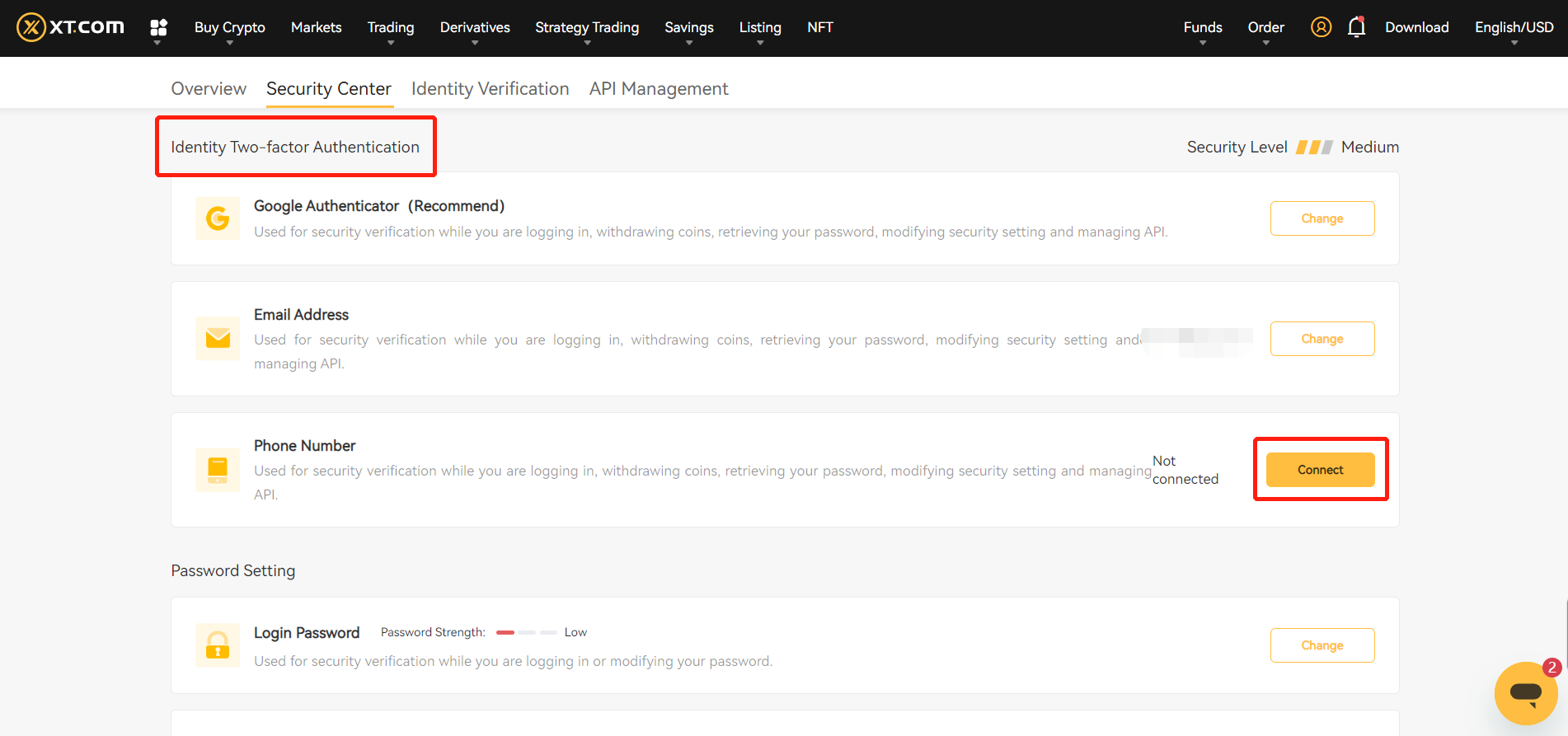Viewport: 1568px width, 736px height.
Task: Switch to the Identity Verification tab
Action: point(490,89)
